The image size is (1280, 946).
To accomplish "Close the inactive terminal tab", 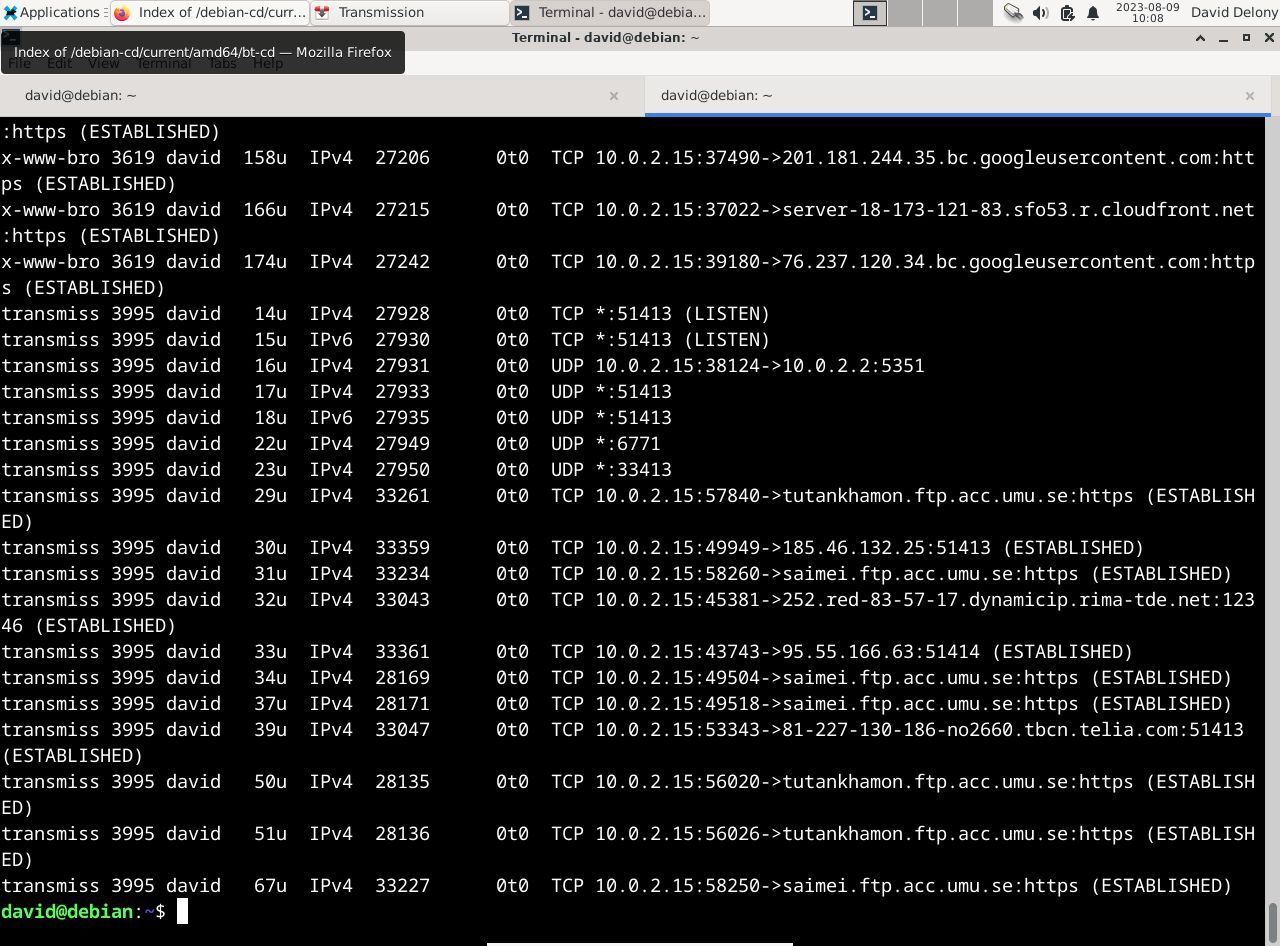I will tap(613, 95).
